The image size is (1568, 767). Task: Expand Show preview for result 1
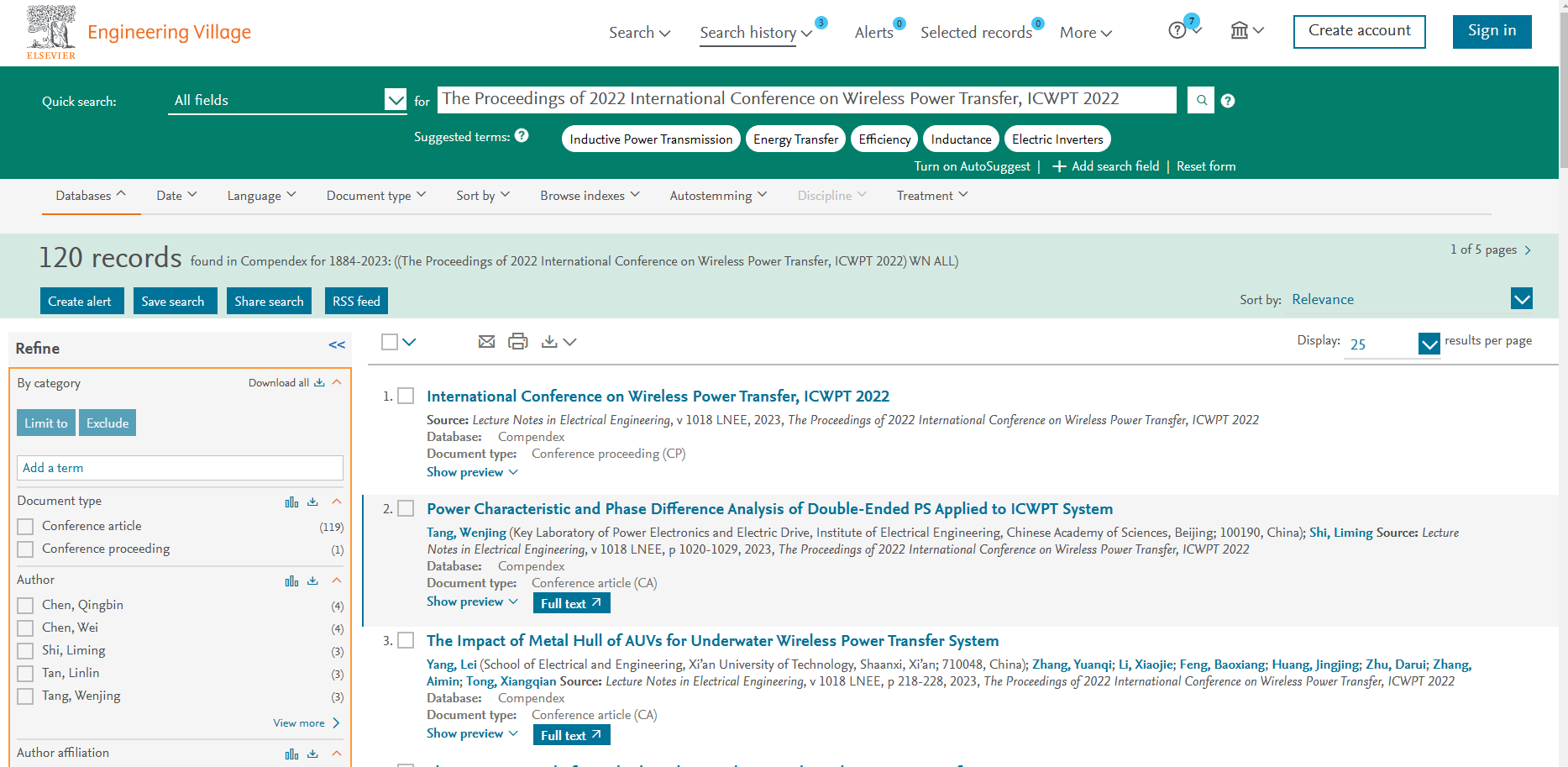click(x=472, y=472)
